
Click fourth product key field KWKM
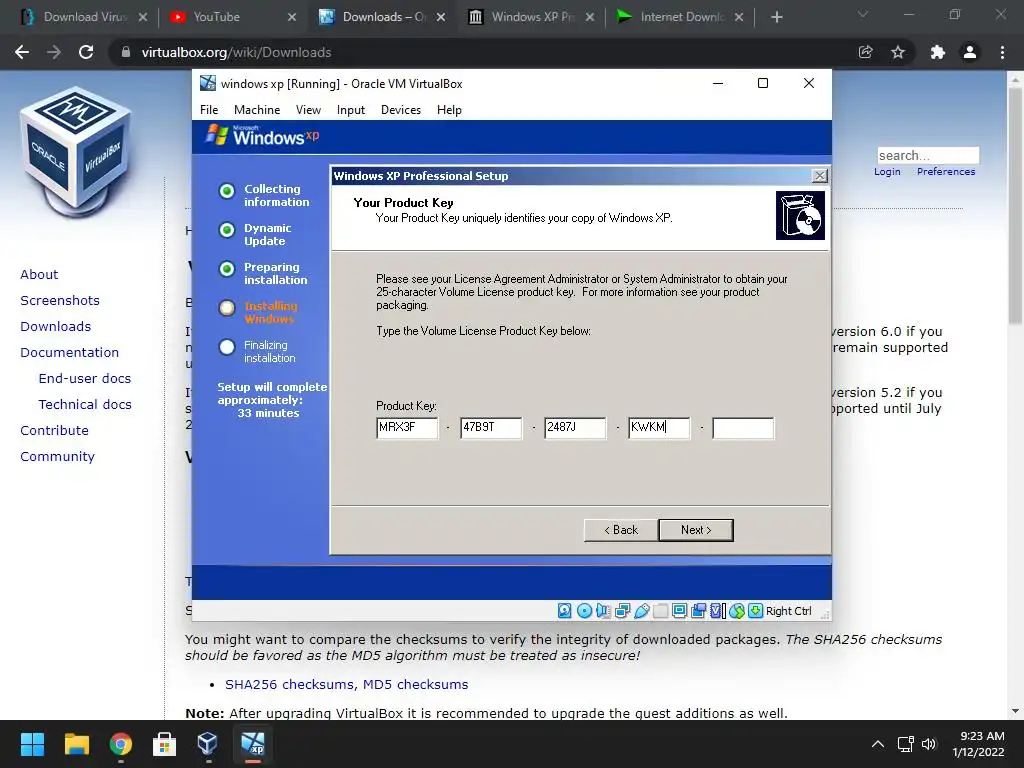(659, 428)
